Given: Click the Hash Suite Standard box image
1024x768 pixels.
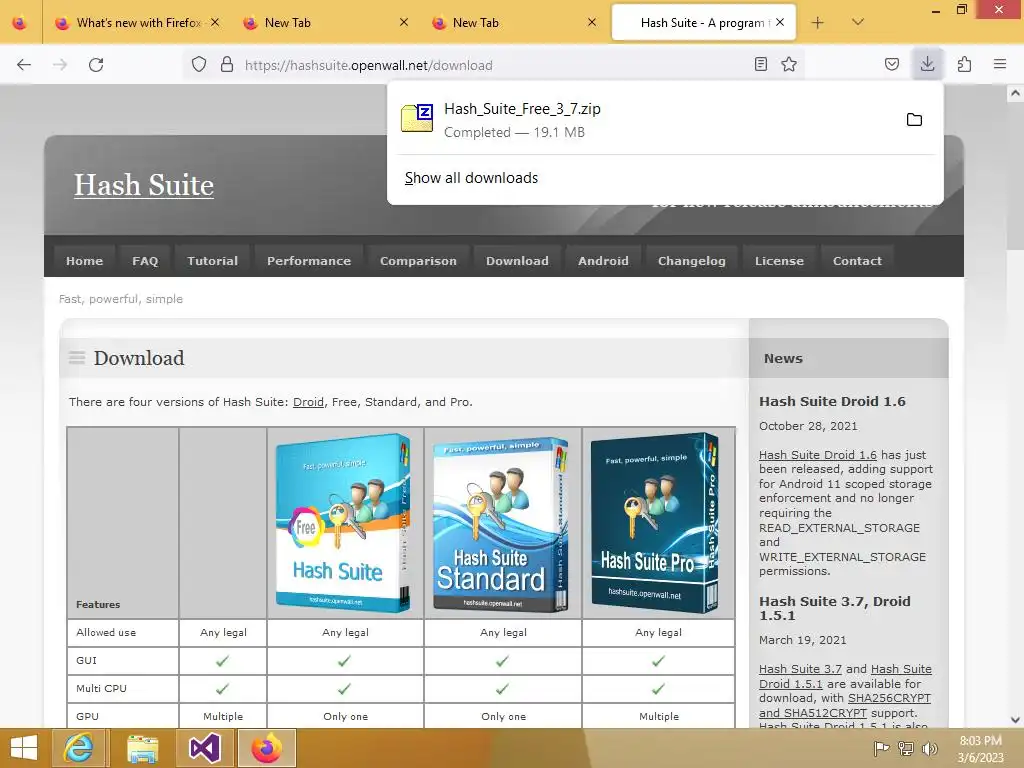Looking at the screenshot, I should pyautogui.click(x=501, y=524).
